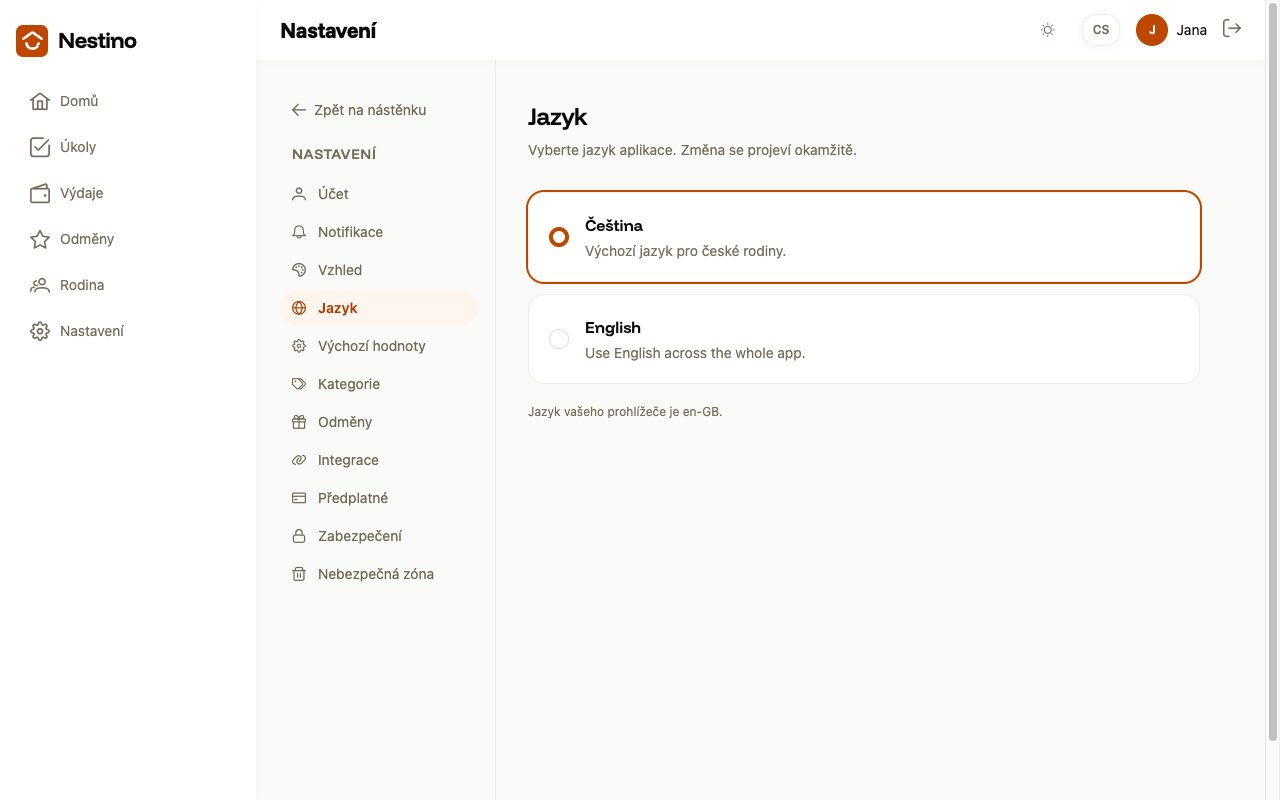This screenshot has height=800, width=1280.
Task: Open the Předplatné settings section
Action: (380, 498)
